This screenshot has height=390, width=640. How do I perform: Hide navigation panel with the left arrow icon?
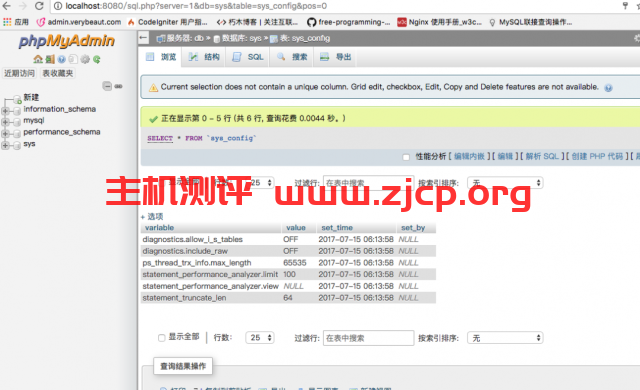[143, 38]
